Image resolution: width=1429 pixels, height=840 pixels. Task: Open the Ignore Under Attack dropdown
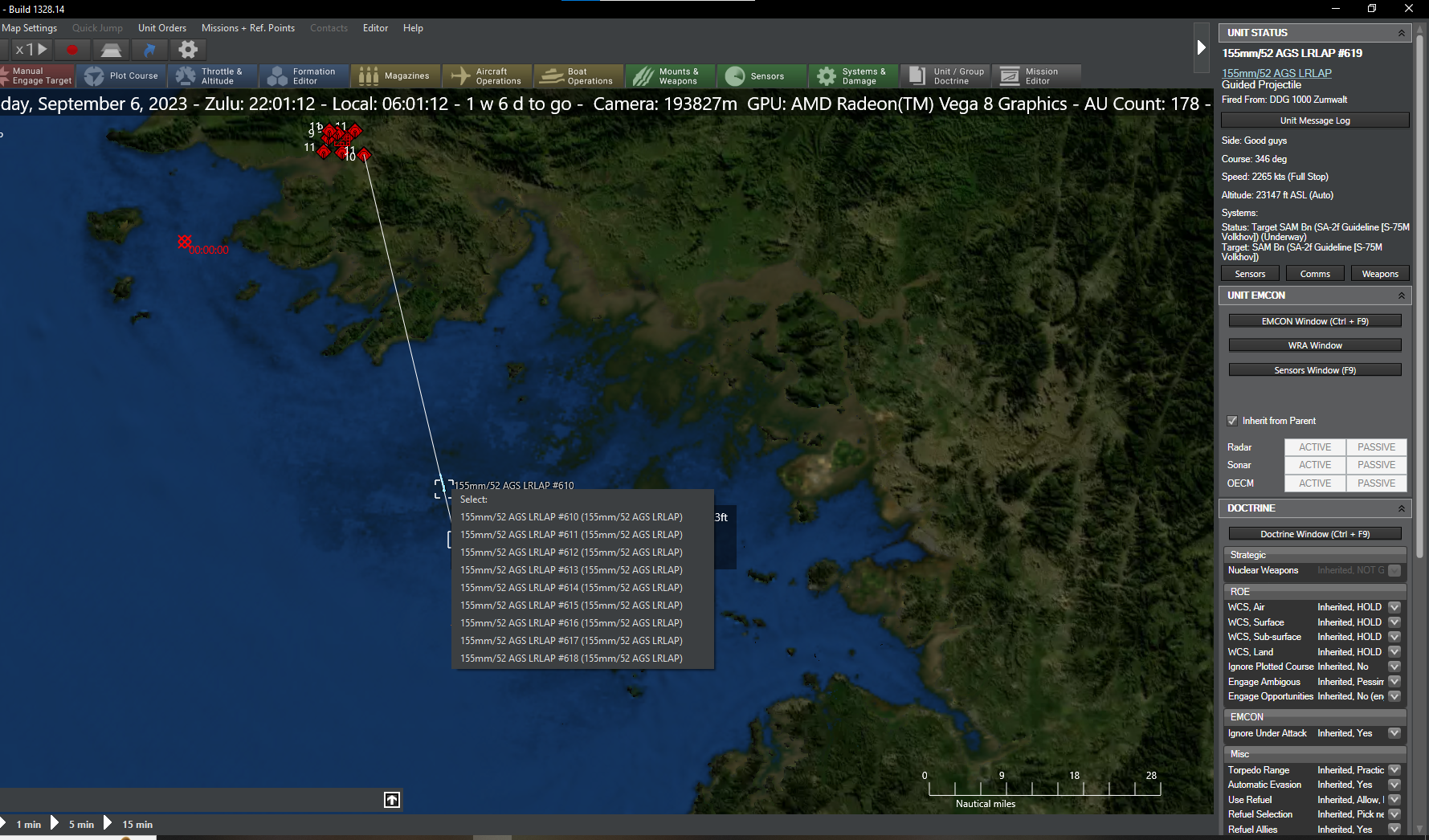tap(1394, 733)
